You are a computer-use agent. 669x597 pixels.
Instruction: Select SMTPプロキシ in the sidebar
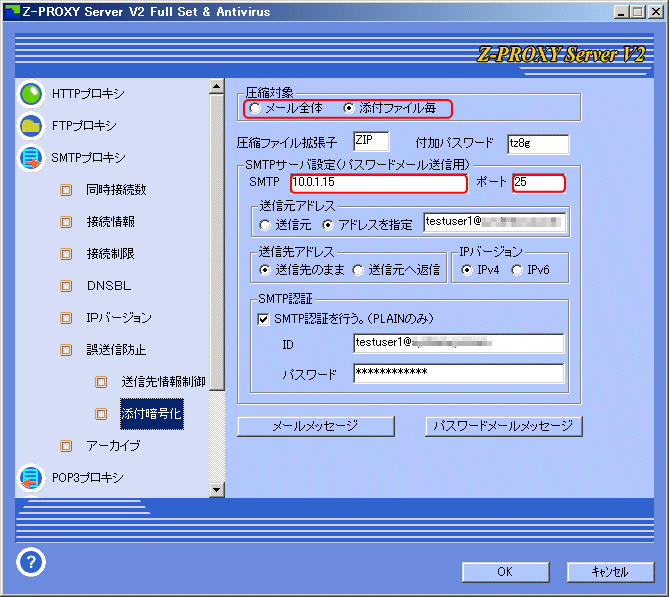[x=88, y=158]
